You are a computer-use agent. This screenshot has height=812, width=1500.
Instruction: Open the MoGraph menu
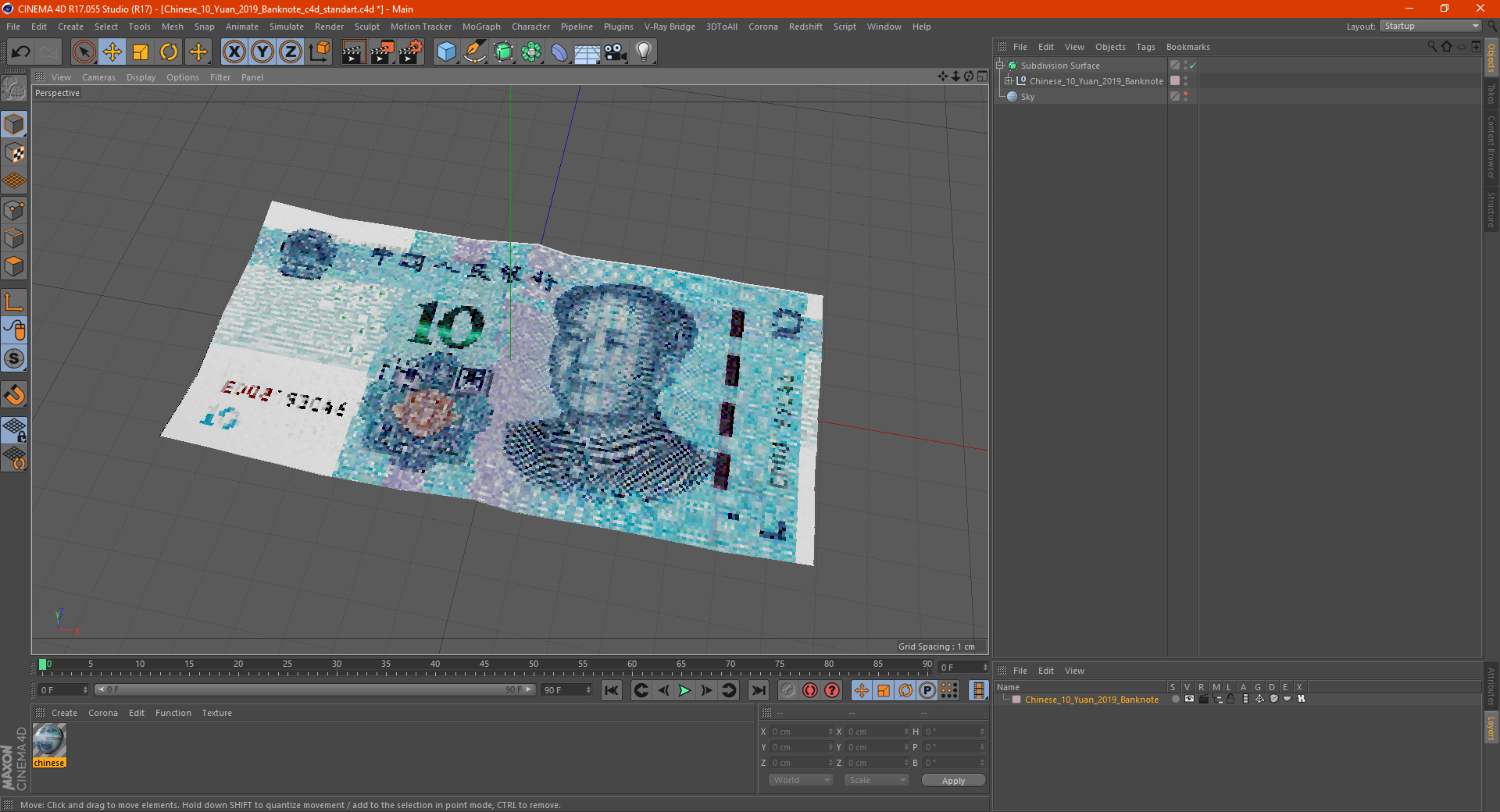pyautogui.click(x=481, y=27)
